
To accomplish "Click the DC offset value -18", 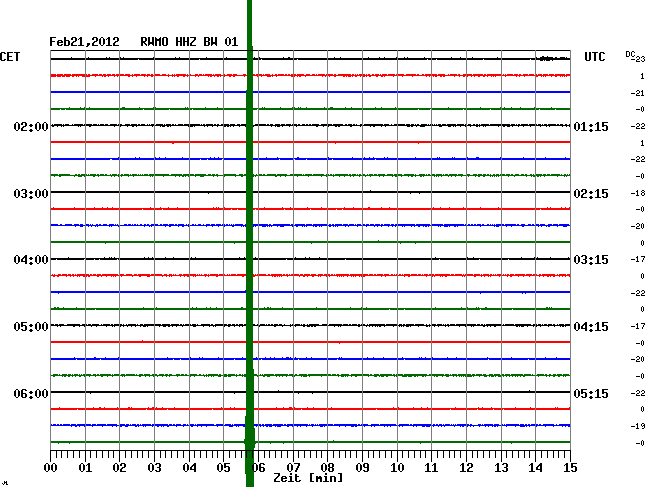I will [x=638, y=193].
